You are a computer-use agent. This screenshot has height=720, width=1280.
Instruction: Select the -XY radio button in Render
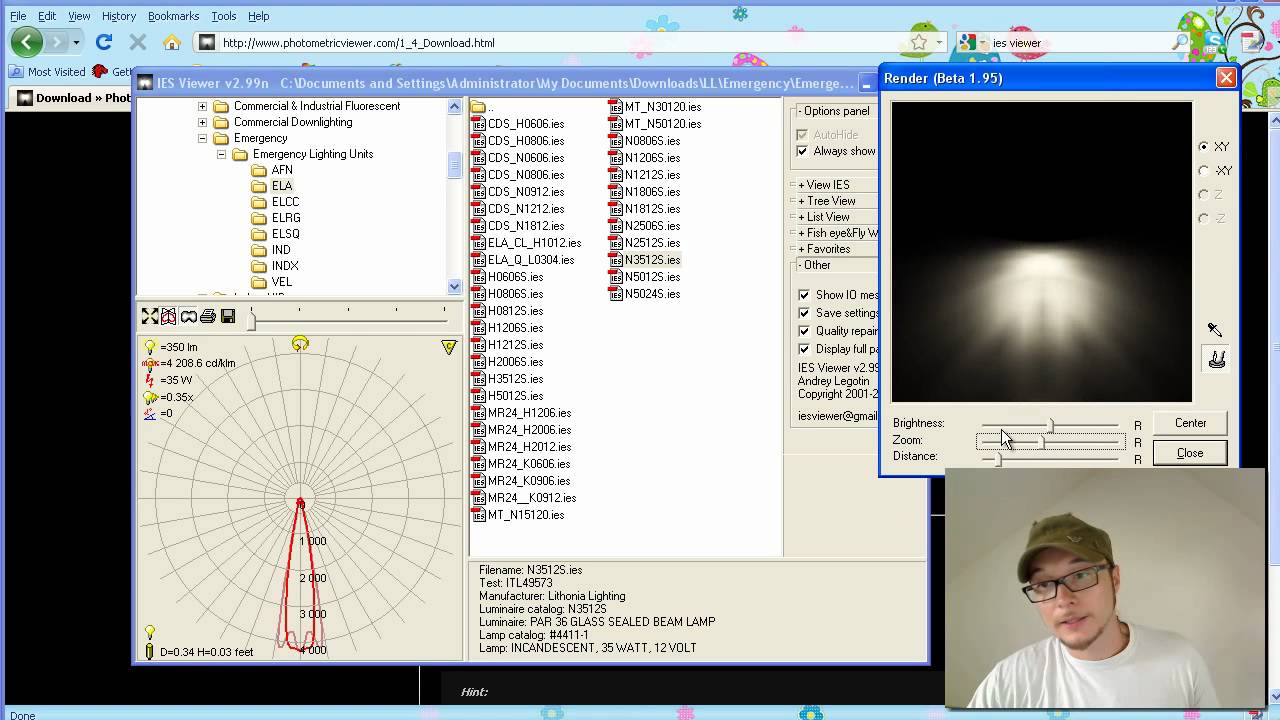click(1204, 171)
